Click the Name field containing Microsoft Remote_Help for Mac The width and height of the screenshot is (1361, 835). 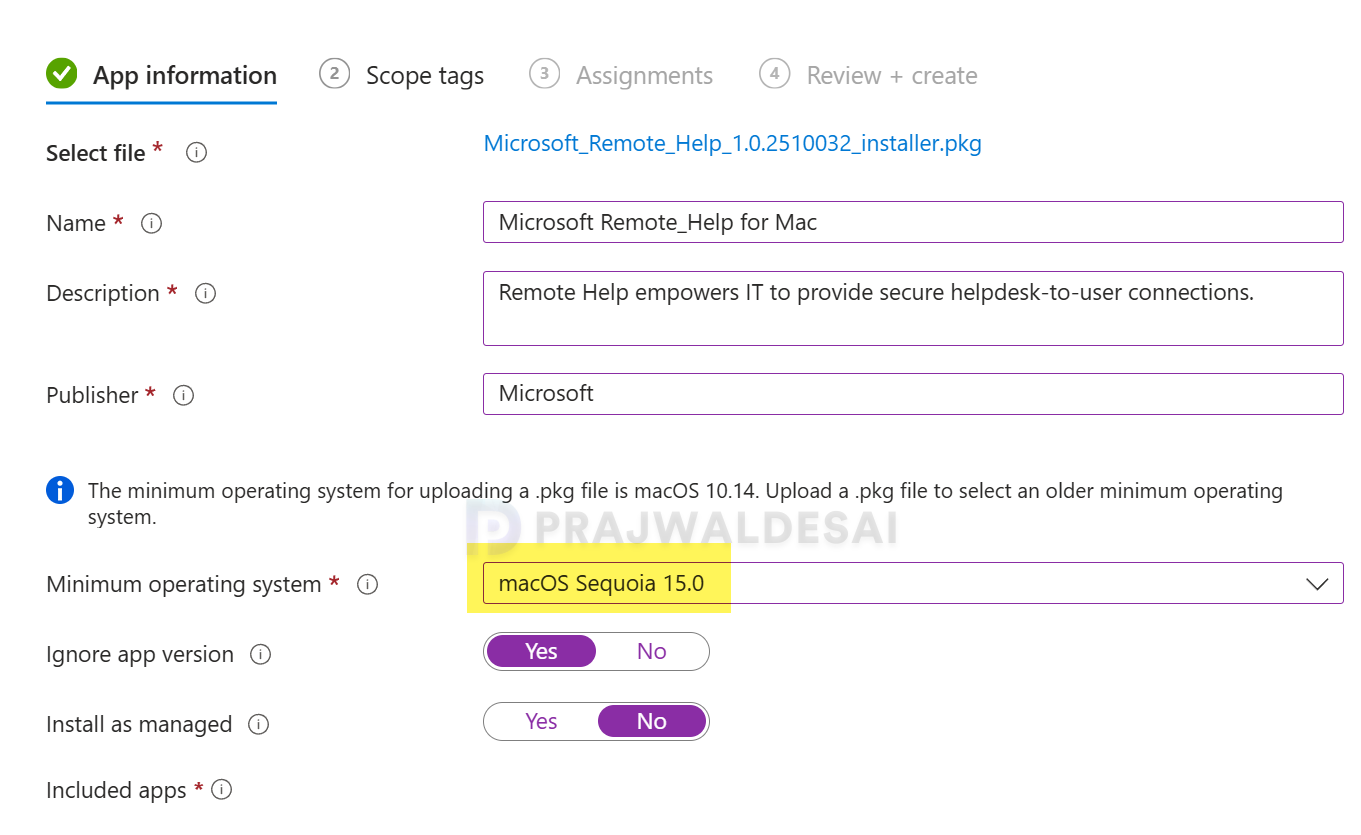point(913,222)
